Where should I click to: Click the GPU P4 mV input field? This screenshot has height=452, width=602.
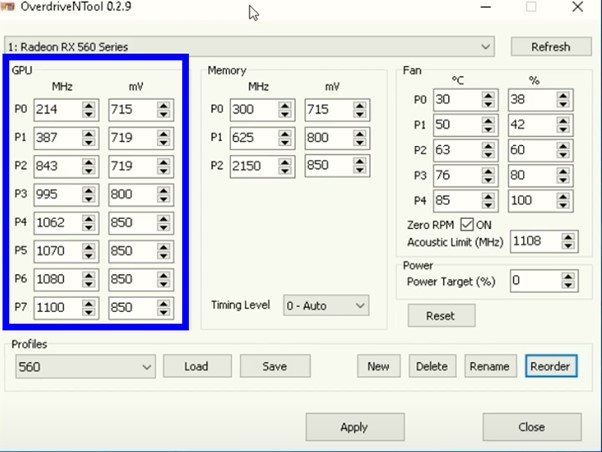click(x=131, y=221)
